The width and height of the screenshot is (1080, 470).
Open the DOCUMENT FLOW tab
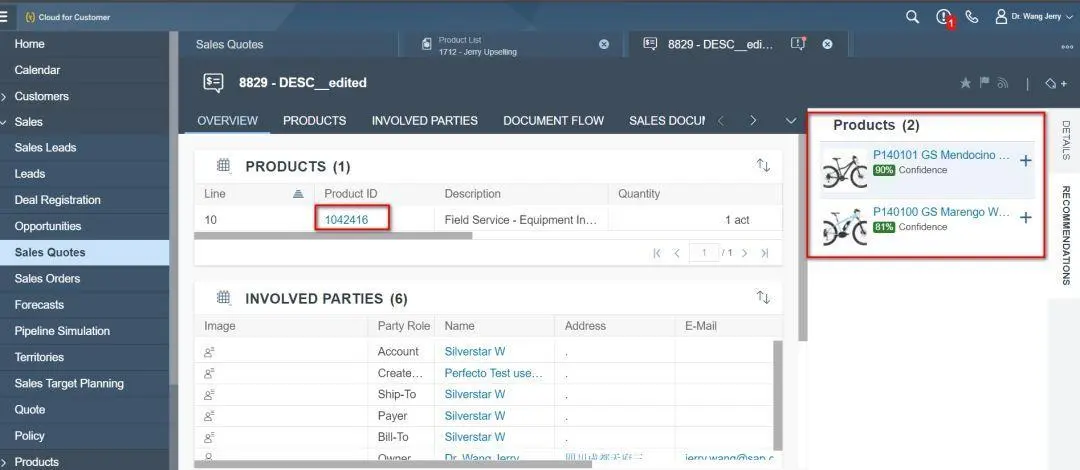pos(553,121)
